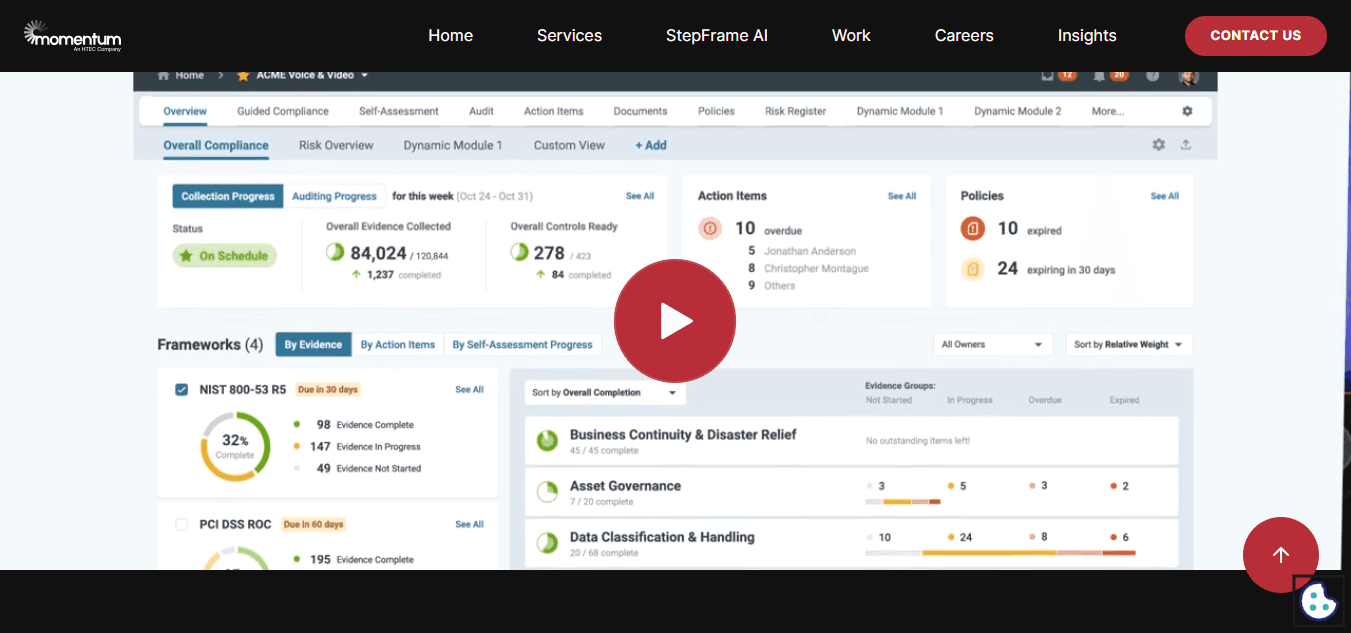1351x633 pixels.
Task: Open the Guided Compliance tab
Action: 283,111
